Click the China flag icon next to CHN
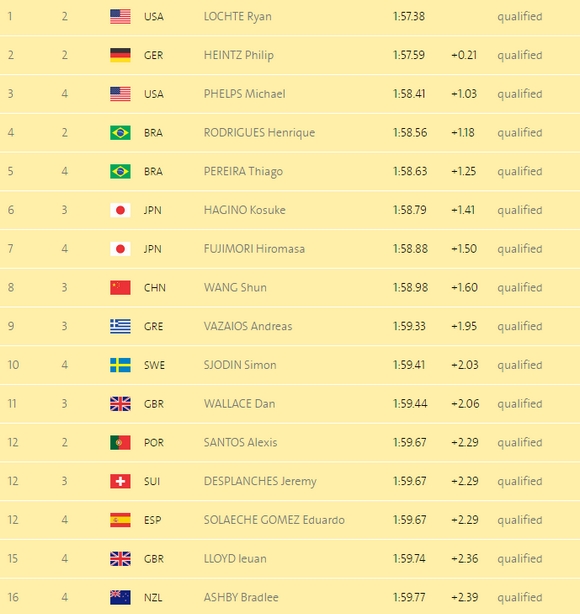Viewport: 580px width, 614px height. pos(120,287)
